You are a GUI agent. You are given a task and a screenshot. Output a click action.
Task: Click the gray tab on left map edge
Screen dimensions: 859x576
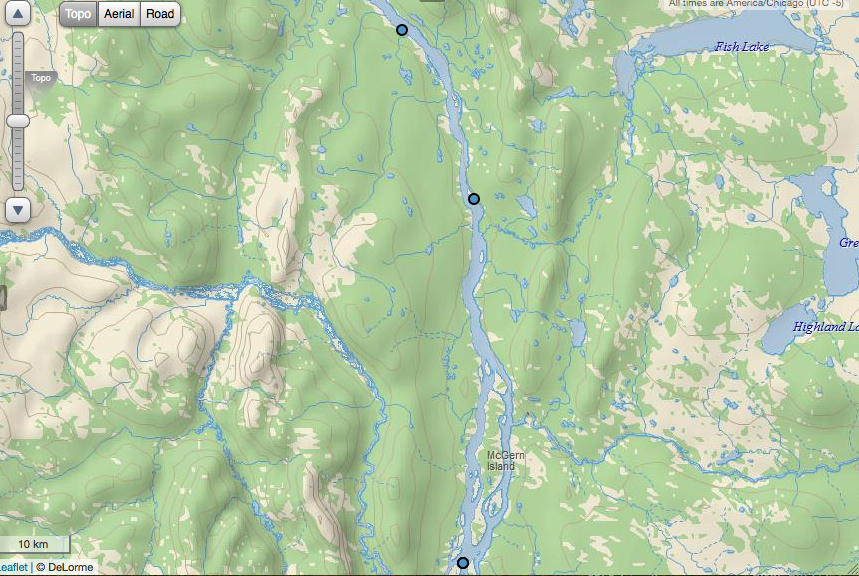click(x=3, y=298)
